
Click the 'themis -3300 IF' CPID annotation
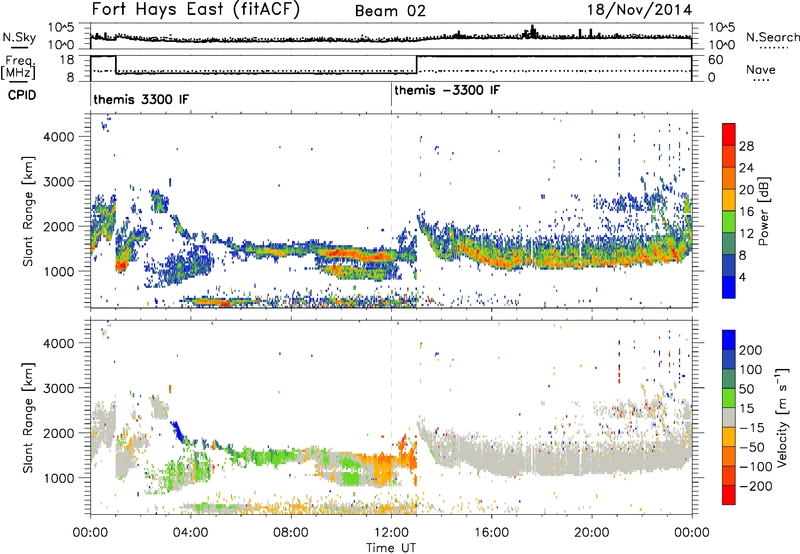tap(447, 90)
